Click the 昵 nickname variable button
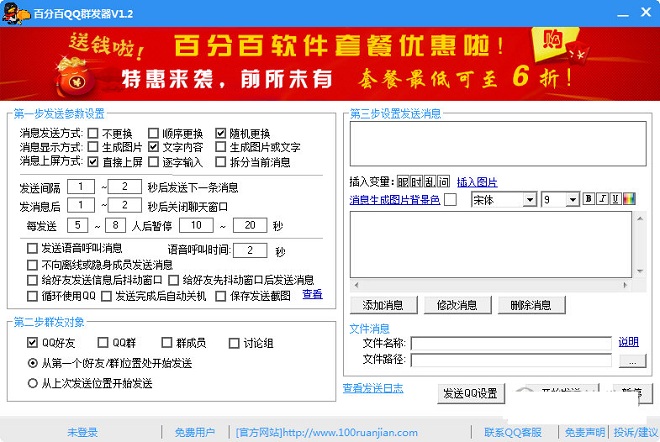660x442 pixels. pos(403,181)
